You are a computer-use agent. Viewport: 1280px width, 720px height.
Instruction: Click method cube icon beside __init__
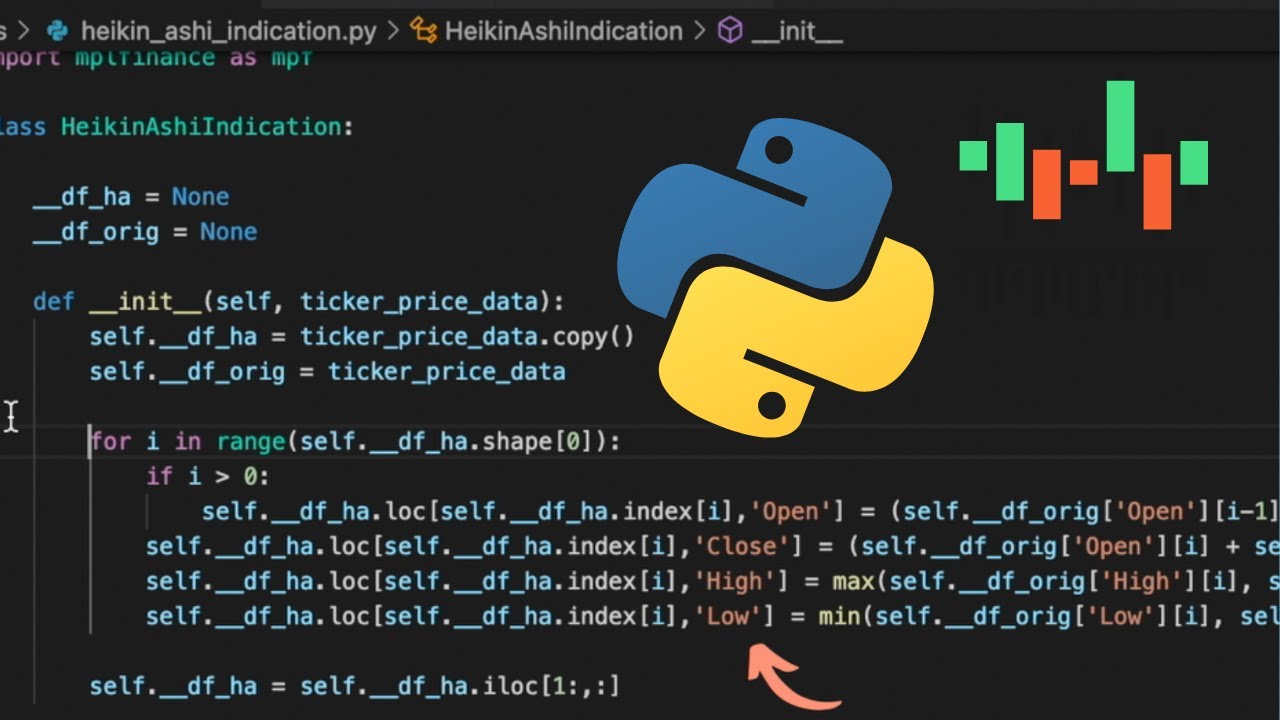(731, 31)
